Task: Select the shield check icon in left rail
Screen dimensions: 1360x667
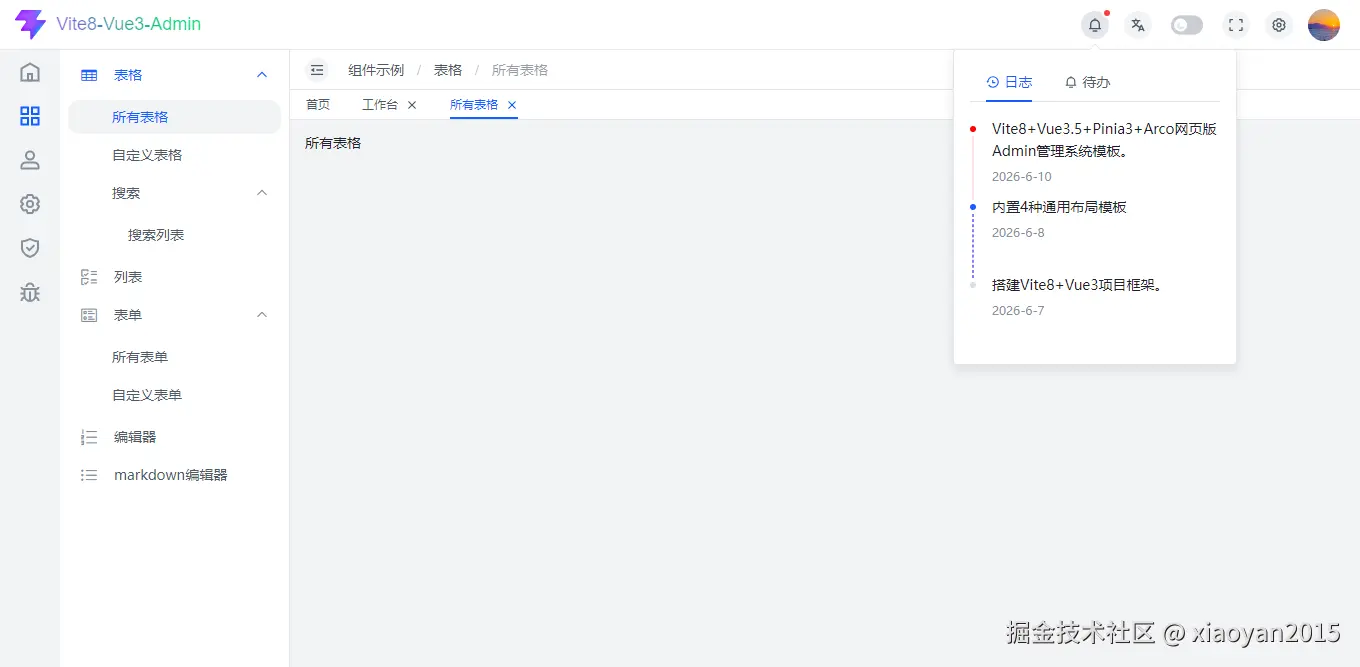Action: pyautogui.click(x=30, y=248)
